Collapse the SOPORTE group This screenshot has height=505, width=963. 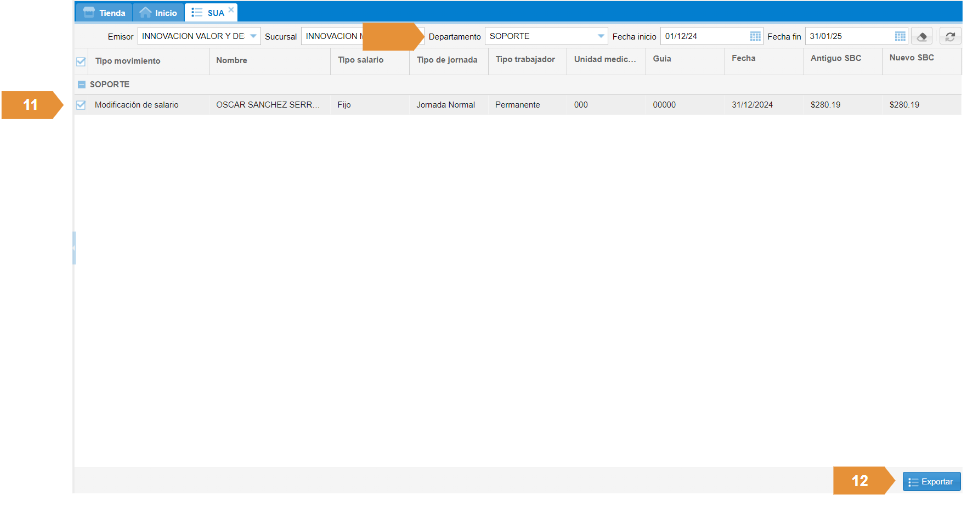[81, 84]
